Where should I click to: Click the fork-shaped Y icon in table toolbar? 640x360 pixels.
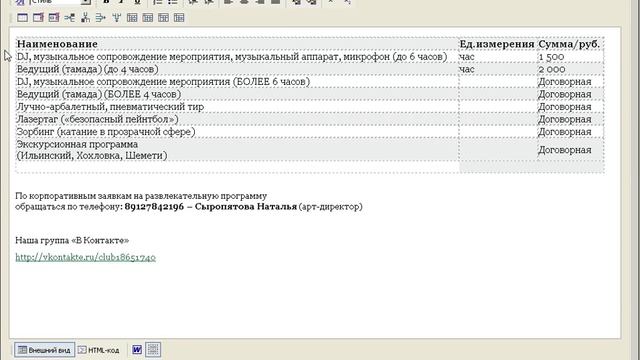point(116,18)
